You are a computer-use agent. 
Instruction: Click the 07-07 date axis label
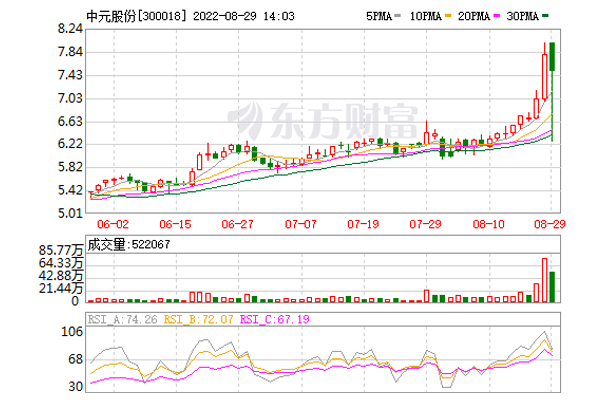pos(301,225)
